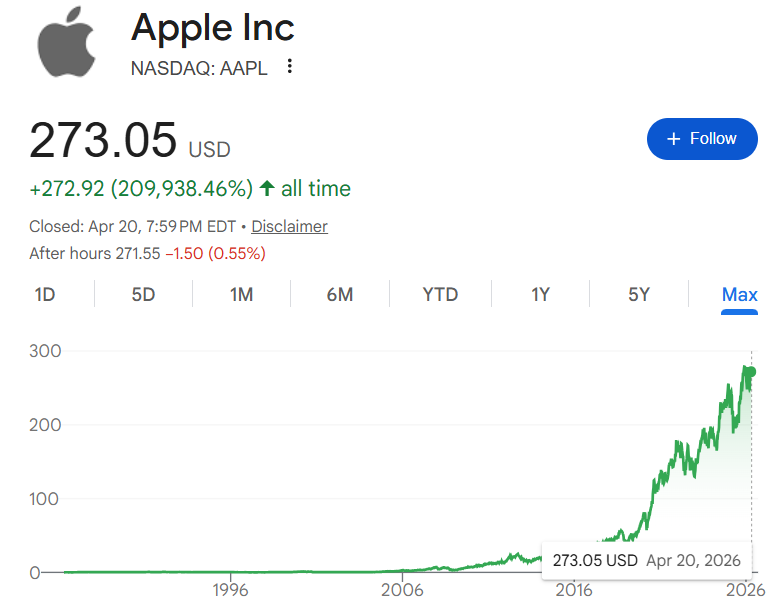Image resolution: width=774 pixels, height=612 pixels.
Task: View the 5Y price chart
Action: [639, 294]
